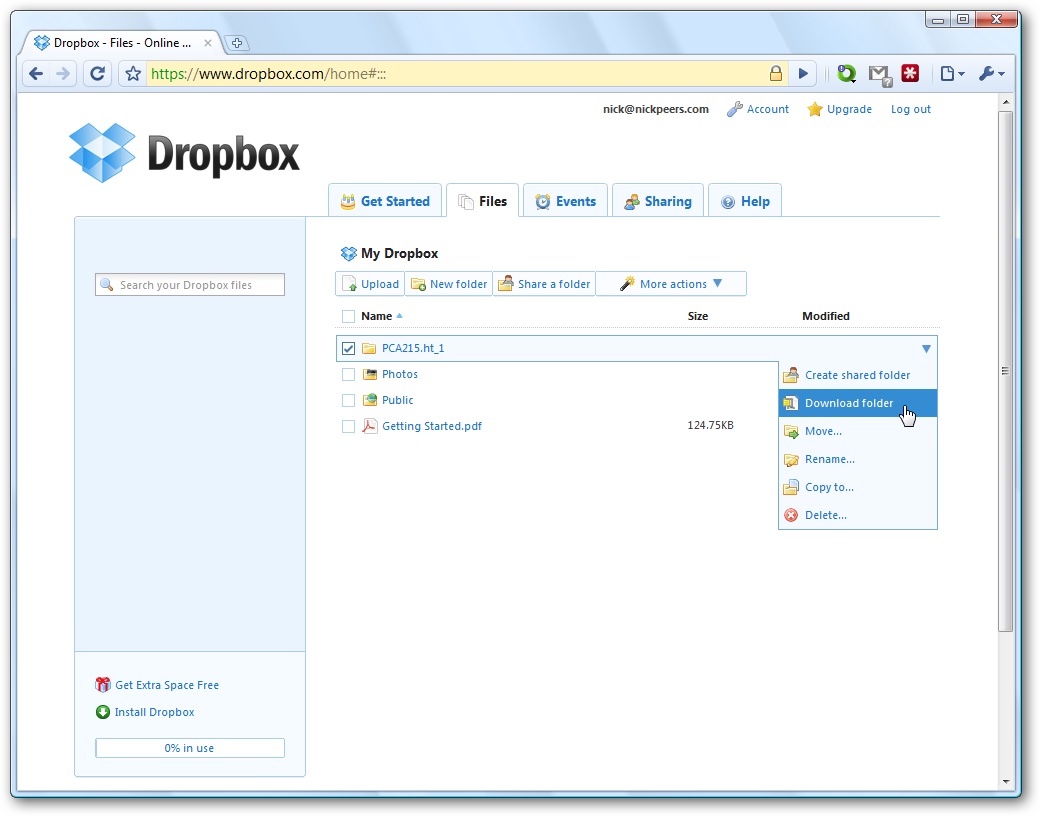
Task: Choose Move... in the context menu
Action: 858,431
